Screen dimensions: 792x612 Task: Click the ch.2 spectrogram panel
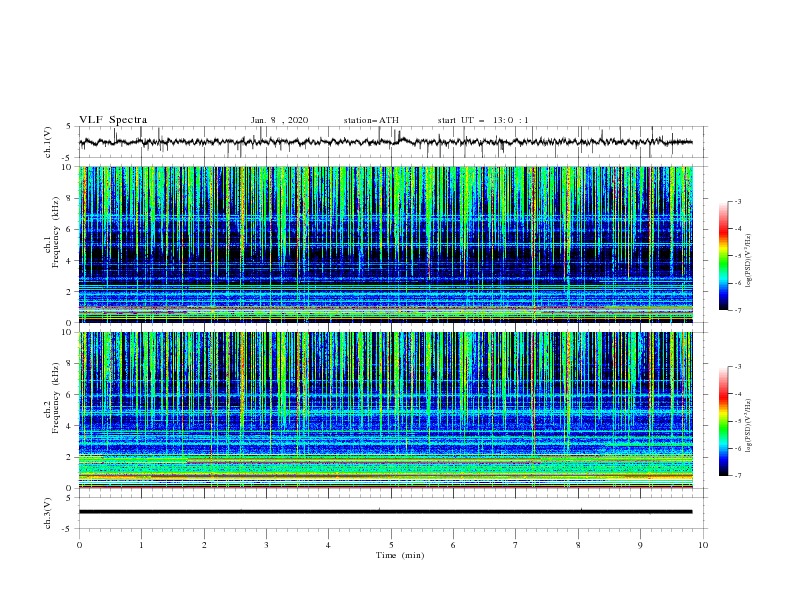386,410
